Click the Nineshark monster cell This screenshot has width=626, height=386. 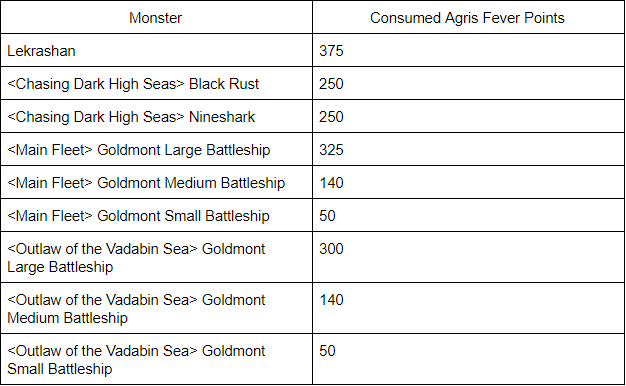pos(156,117)
